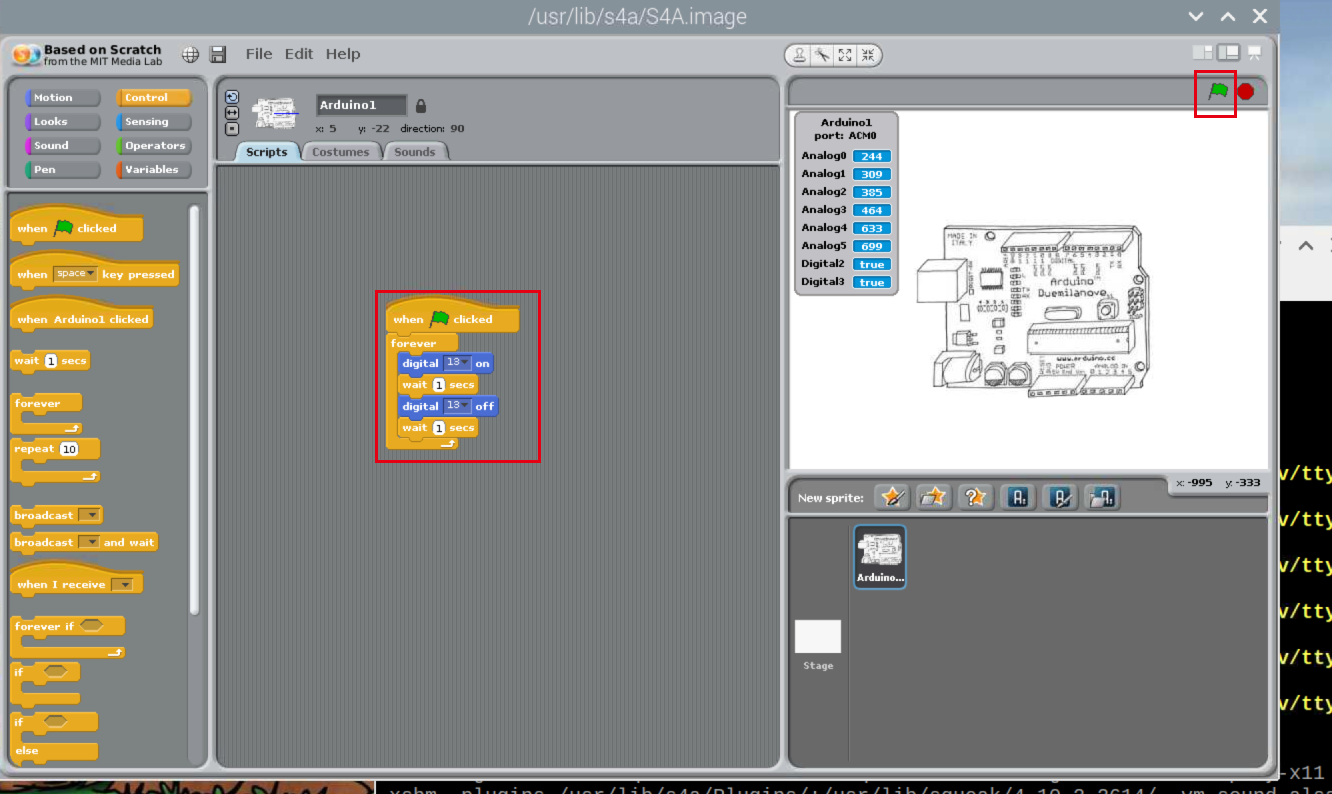Select the scissors delete tool

point(822,55)
